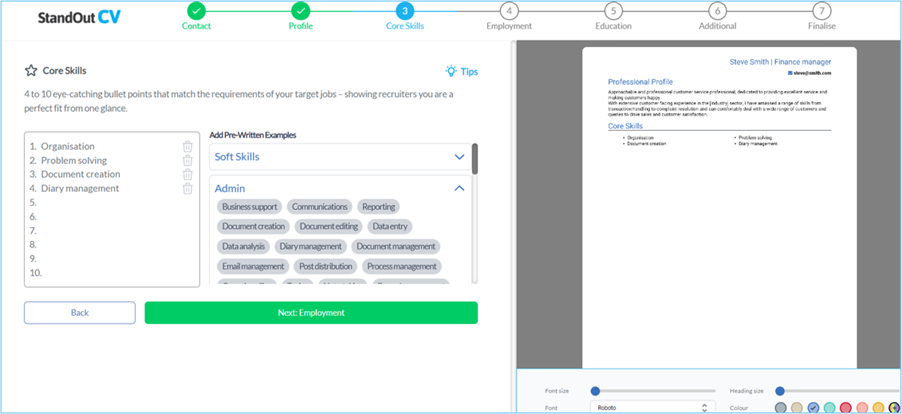This screenshot has width=902, height=414.
Task: Click the pre-written examples scrollbar
Action: [x=475, y=159]
